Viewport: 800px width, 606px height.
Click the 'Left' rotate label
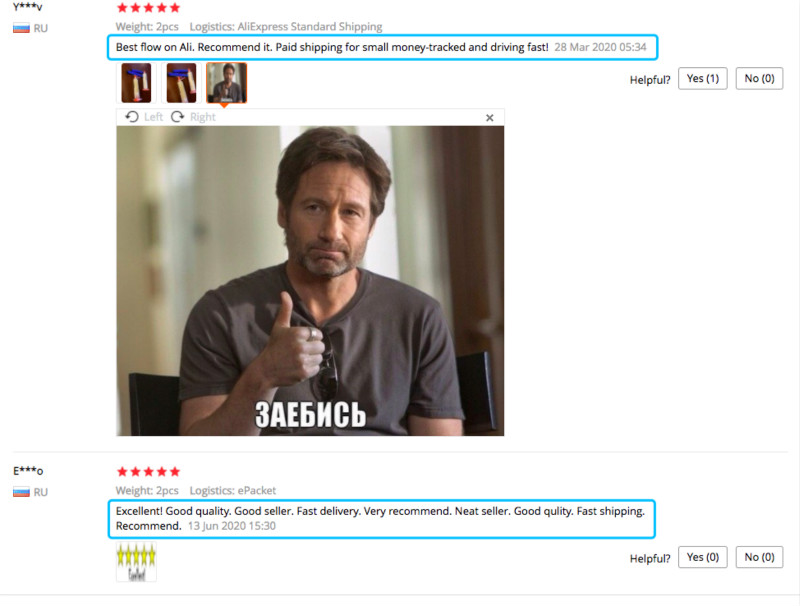click(x=153, y=117)
